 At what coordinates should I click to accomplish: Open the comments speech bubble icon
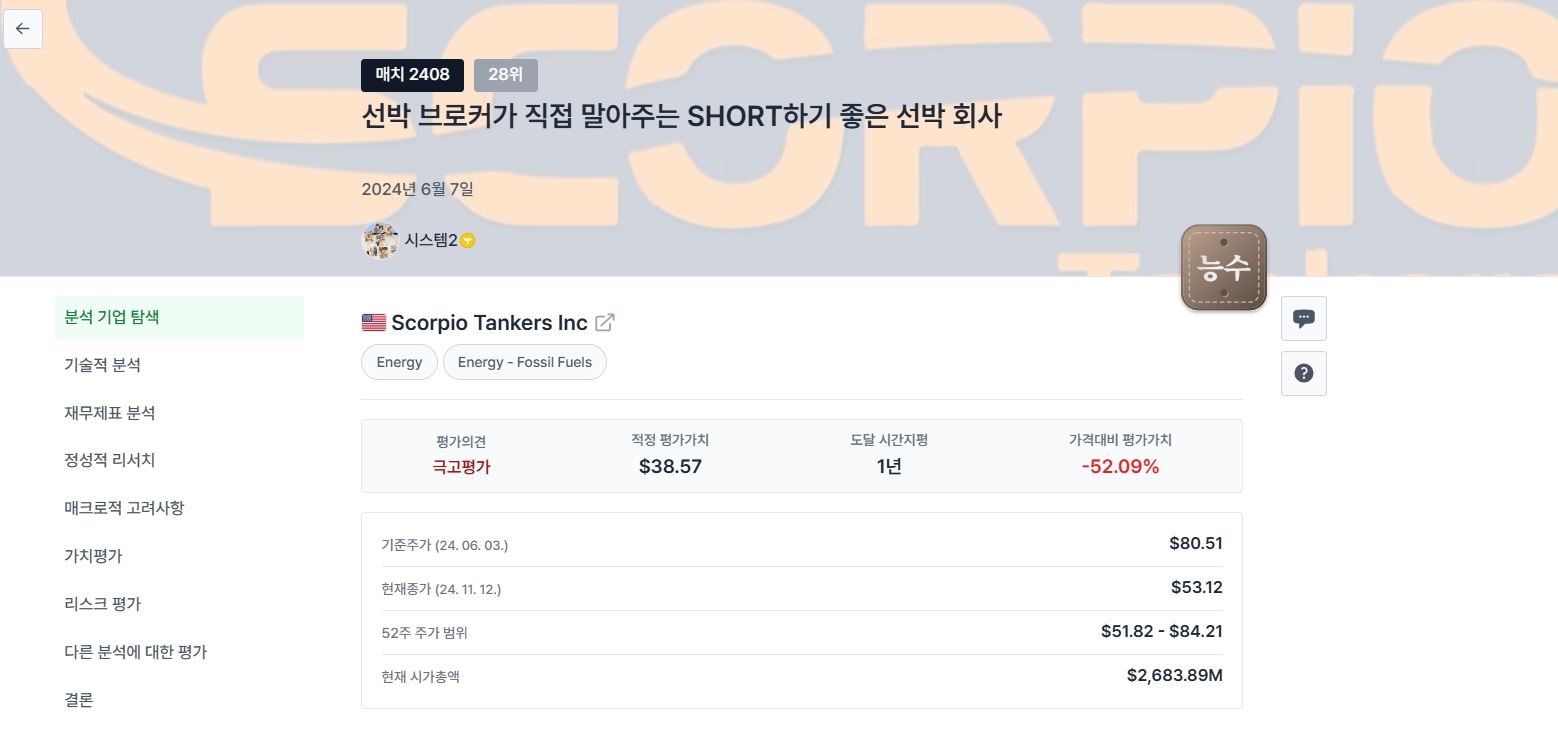pos(1303,319)
